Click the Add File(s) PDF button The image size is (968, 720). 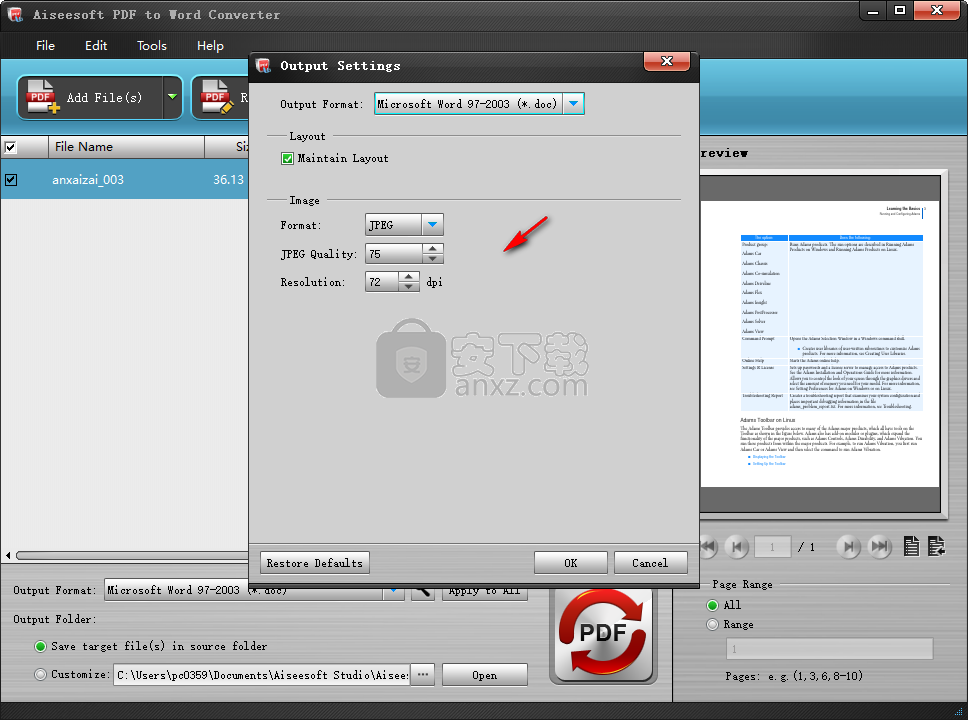pos(90,98)
